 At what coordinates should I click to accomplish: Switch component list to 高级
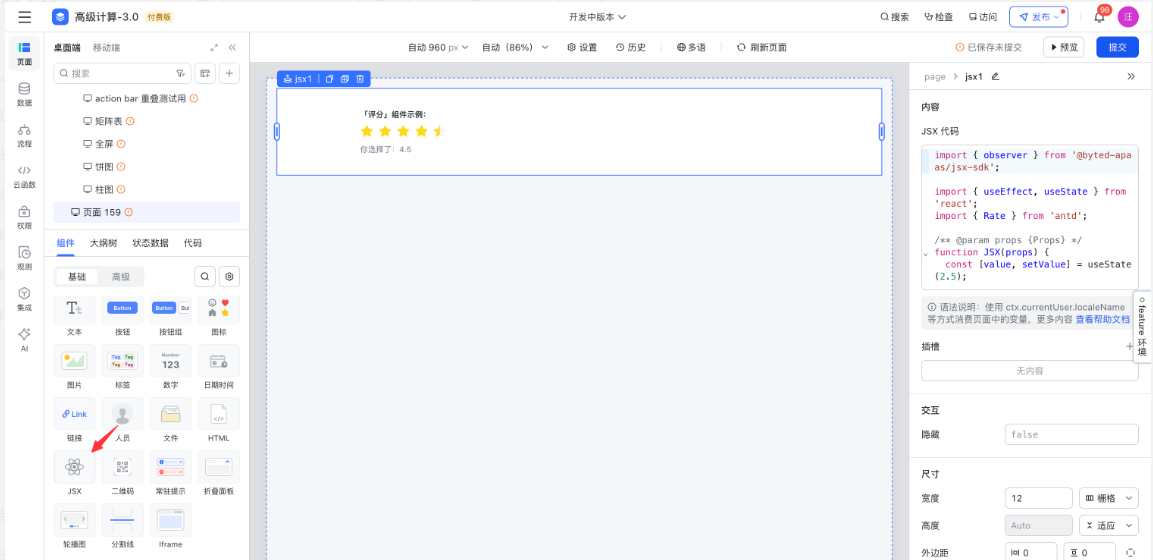[121, 276]
